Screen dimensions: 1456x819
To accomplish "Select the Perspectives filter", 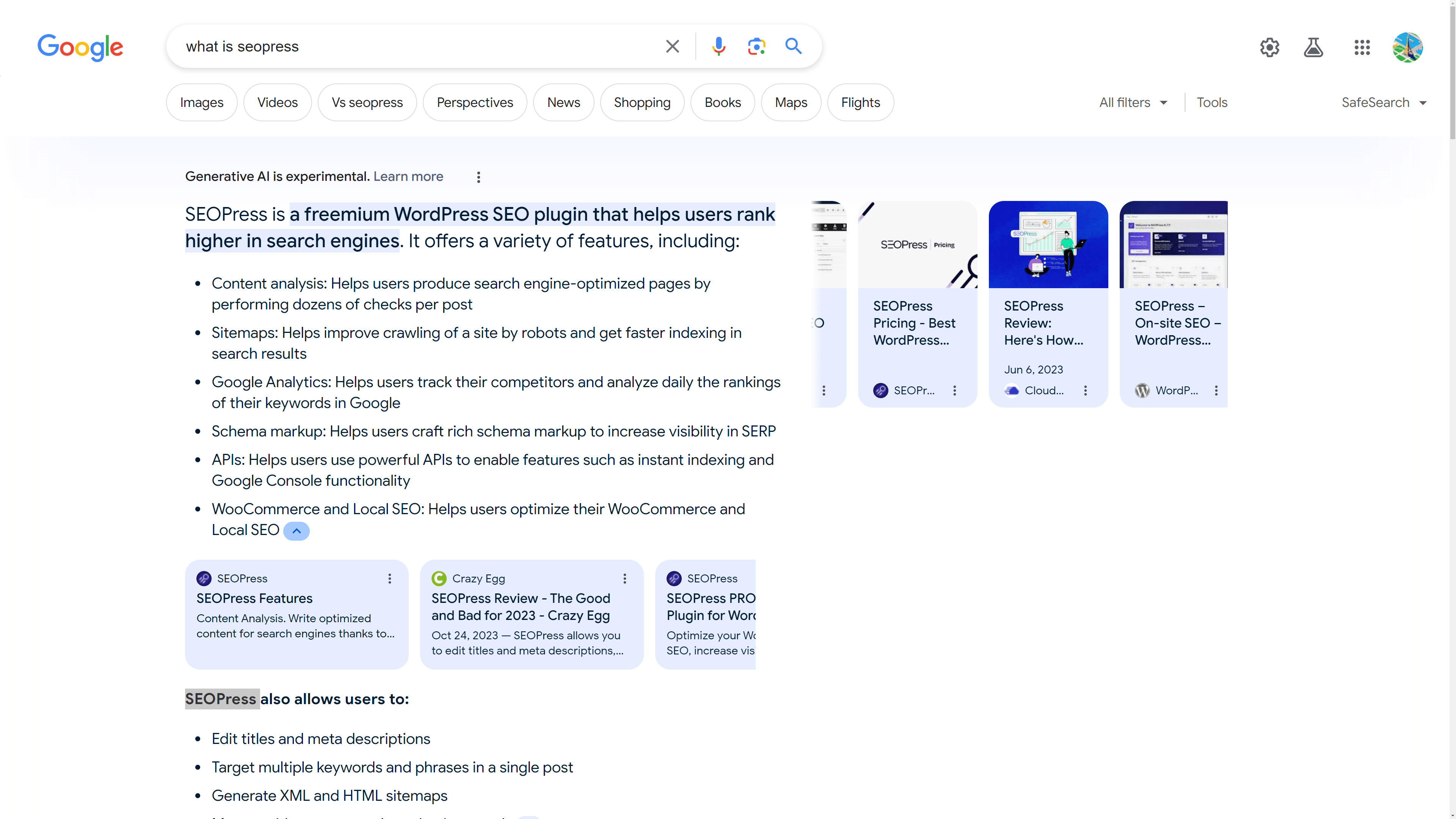I will coord(475,102).
